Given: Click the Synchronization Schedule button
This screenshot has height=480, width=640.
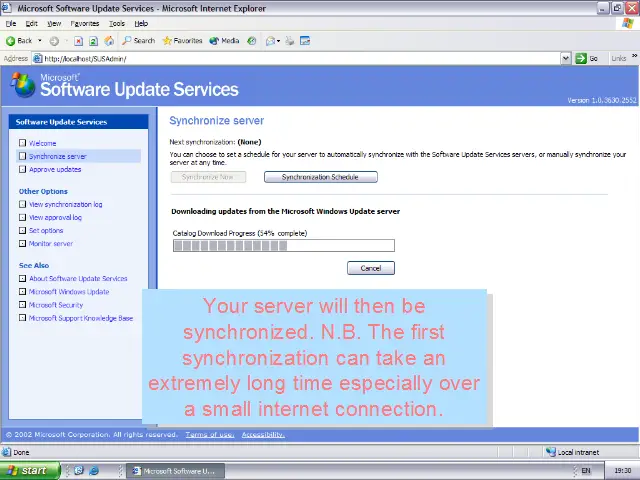Looking at the screenshot, I should (x=320, y=177).
